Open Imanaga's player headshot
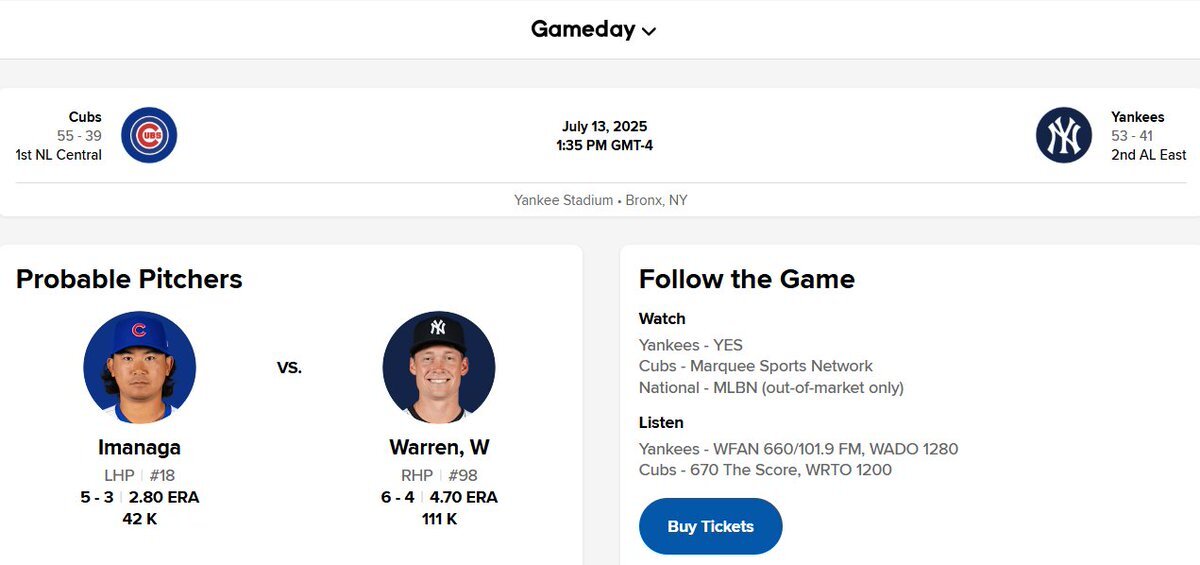 [x=139, y=367]
